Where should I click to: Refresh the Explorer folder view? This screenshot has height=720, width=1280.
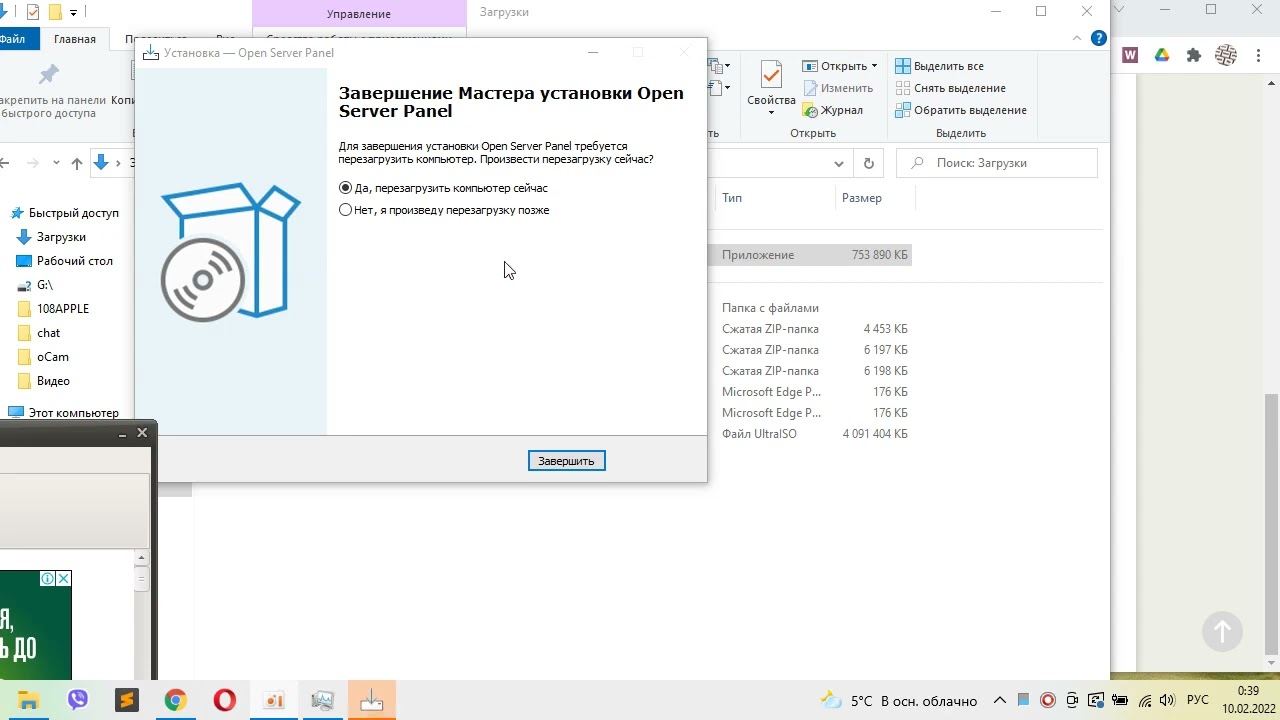[x=868, y=163]
